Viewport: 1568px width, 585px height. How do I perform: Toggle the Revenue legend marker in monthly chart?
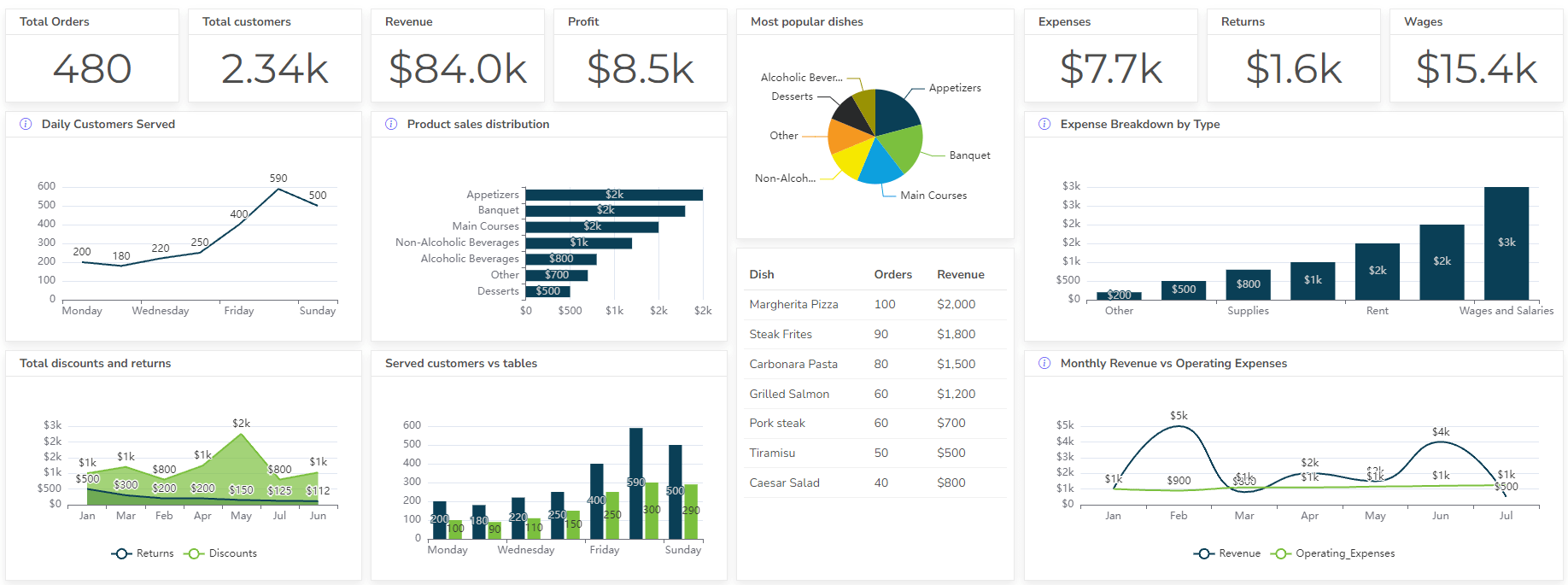click(1204, 553)
